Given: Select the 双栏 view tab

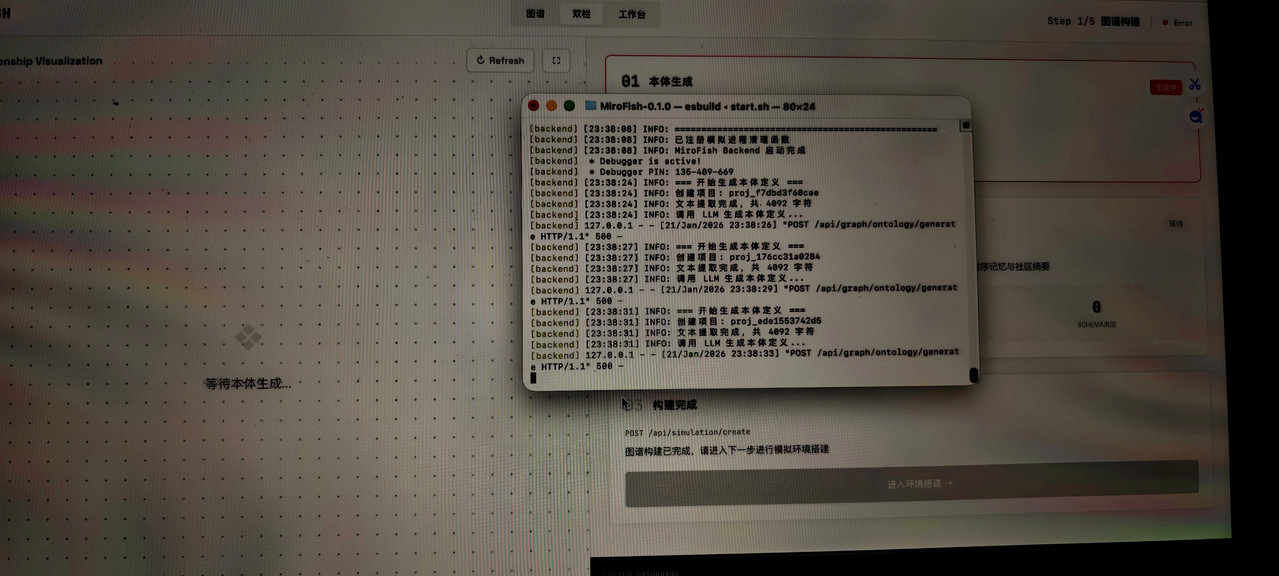Looking at the screenshot, I should [x=581, y=14].
